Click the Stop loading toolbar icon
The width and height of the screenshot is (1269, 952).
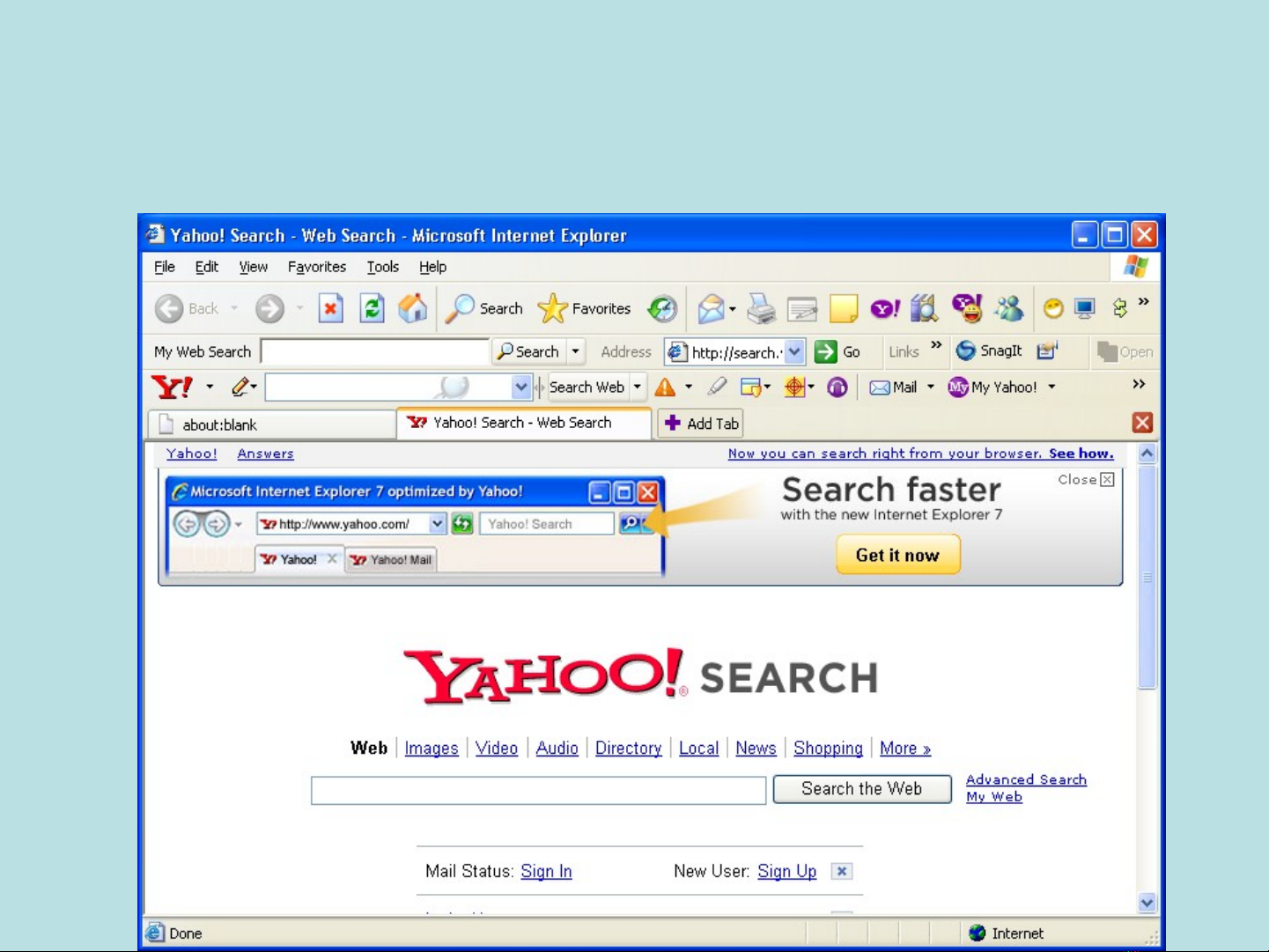330,308
